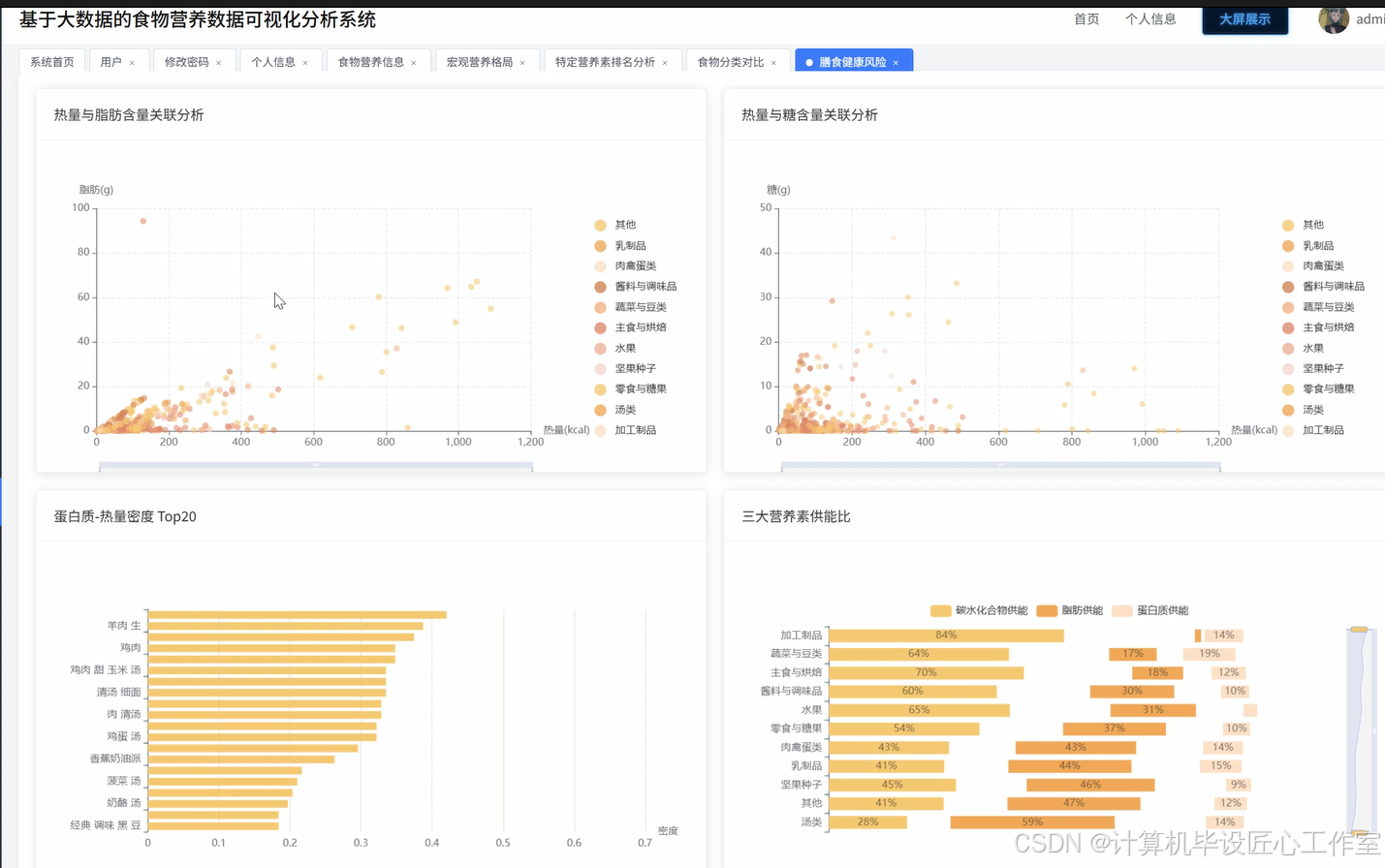
Task: Close the 修改密码 tab
Action: click(219, 63)
